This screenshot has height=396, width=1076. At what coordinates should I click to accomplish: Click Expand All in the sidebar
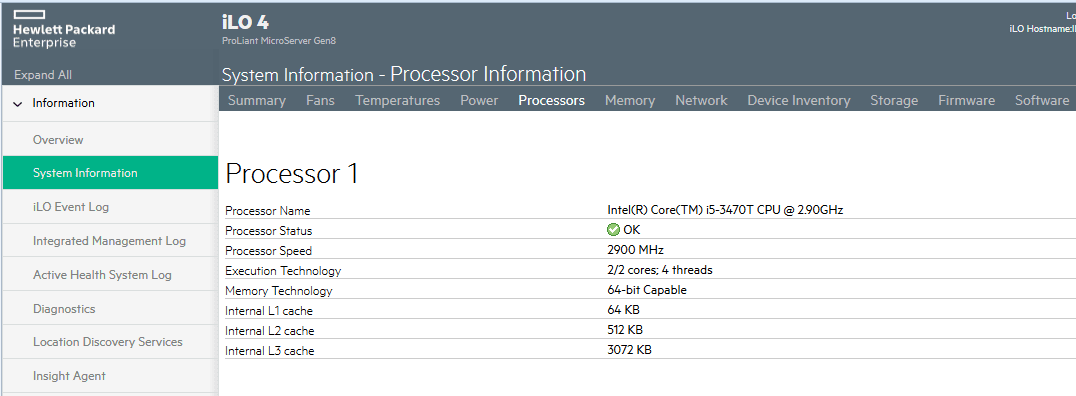(43, 75)
